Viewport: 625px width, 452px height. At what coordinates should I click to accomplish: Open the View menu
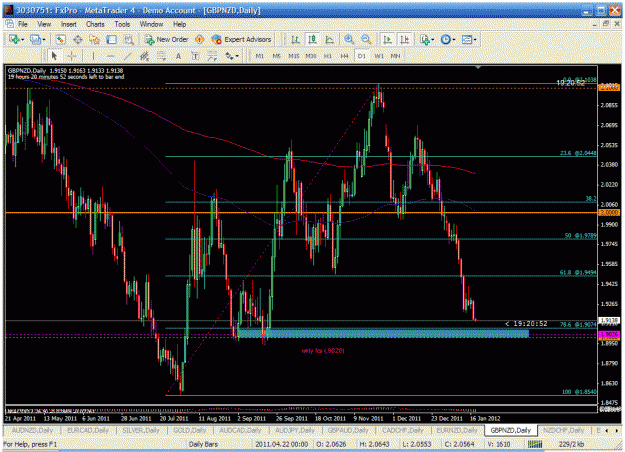click(44, 24)
